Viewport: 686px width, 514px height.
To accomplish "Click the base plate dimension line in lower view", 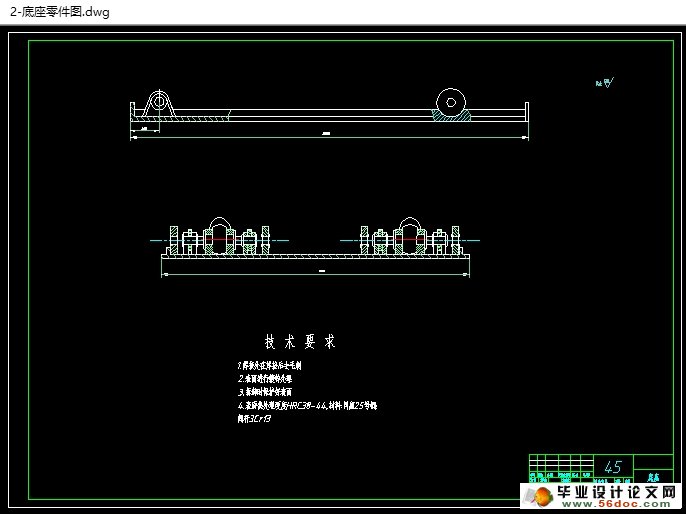I will (321, 271).
